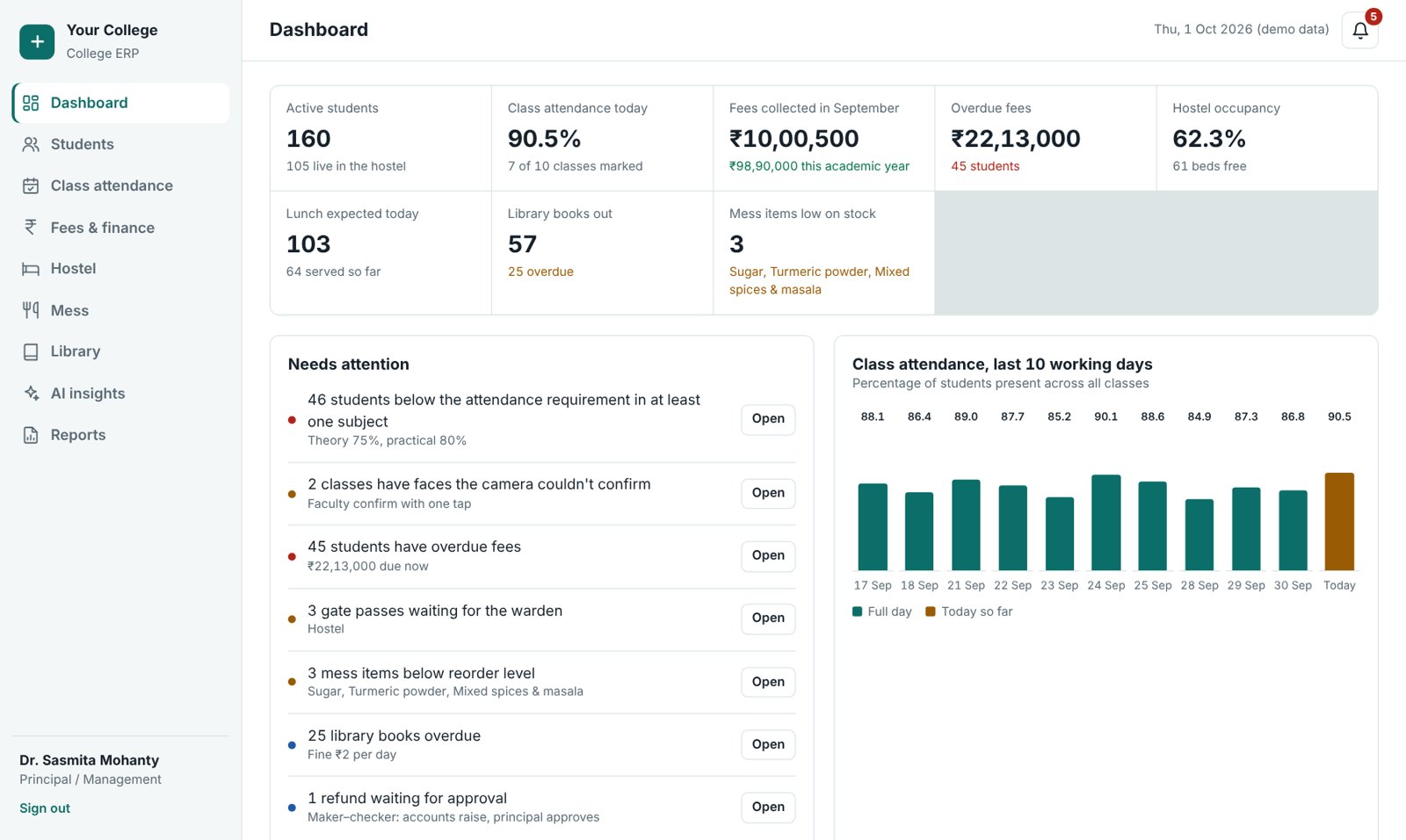The height and width of the screenshot is (840, 1406).
Task: Open the unconfirmed camera faces alert
Action: click(768, 493)
